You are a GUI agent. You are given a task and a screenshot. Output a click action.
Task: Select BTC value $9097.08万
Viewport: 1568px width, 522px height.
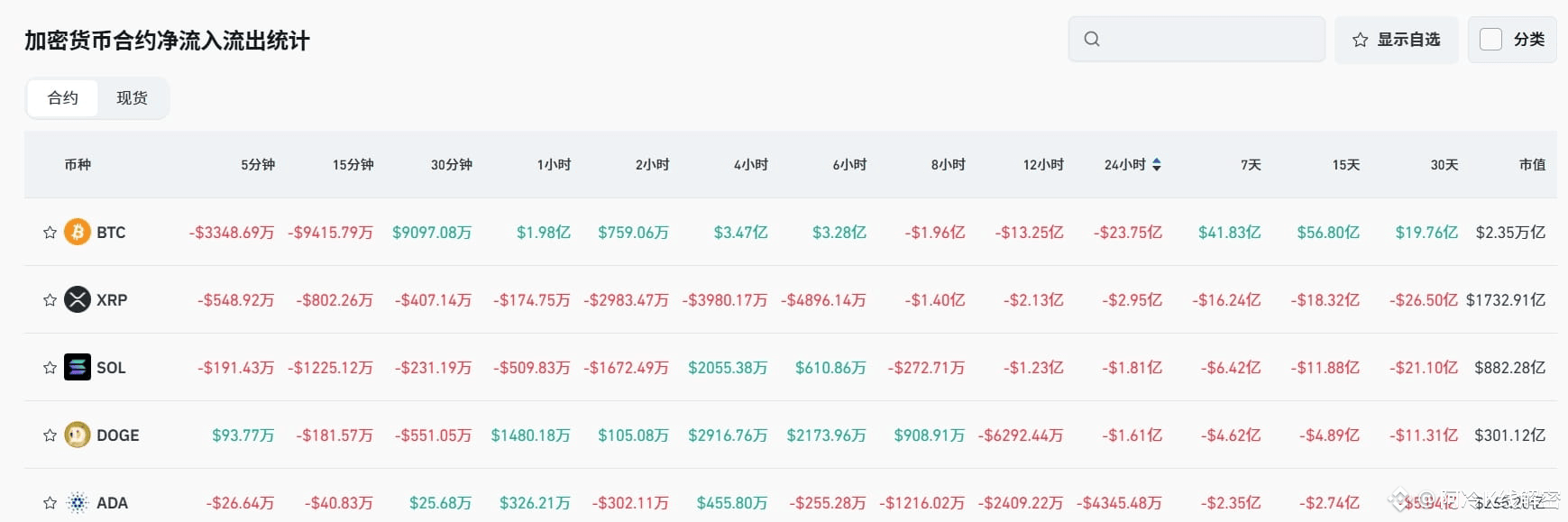click(x=432, y=233)
